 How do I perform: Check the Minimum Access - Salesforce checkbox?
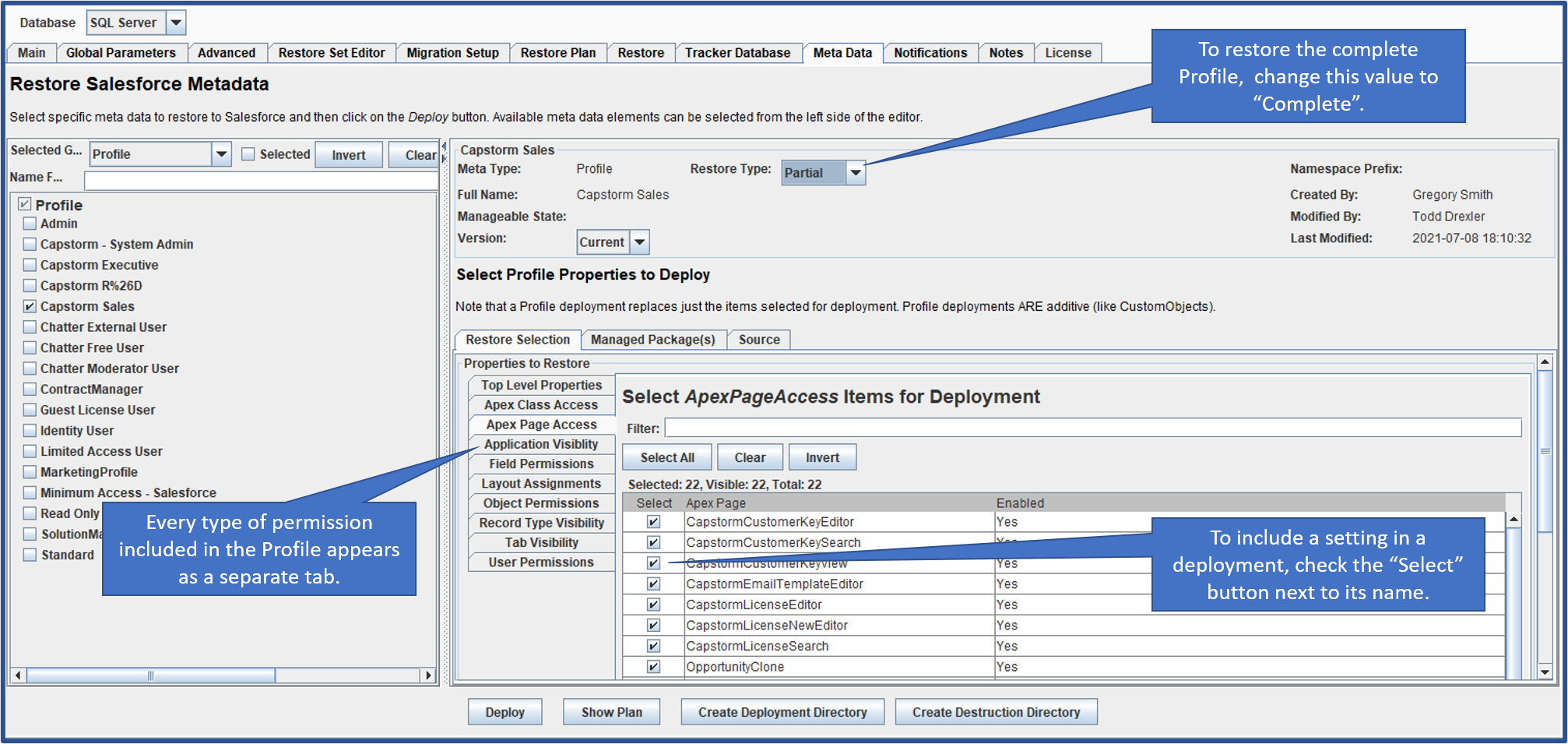[x=30, y=492]
